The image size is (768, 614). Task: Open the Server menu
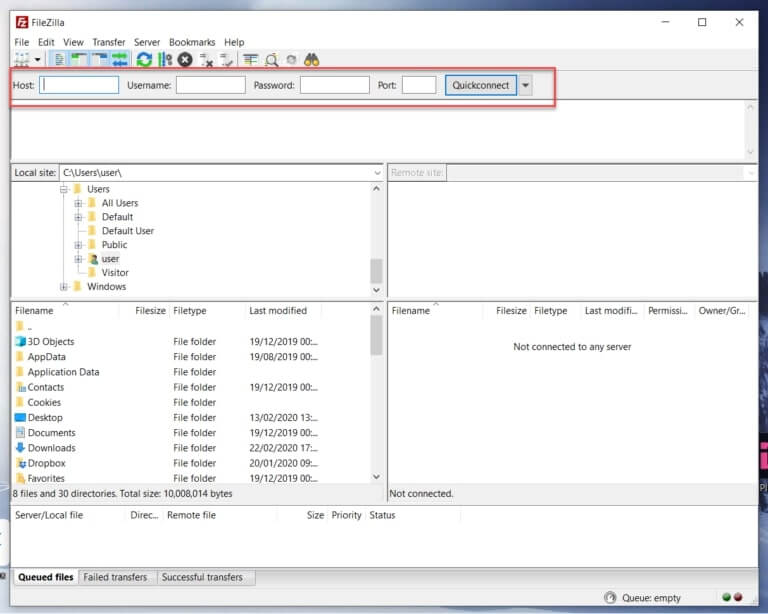(x=147, y=42)
